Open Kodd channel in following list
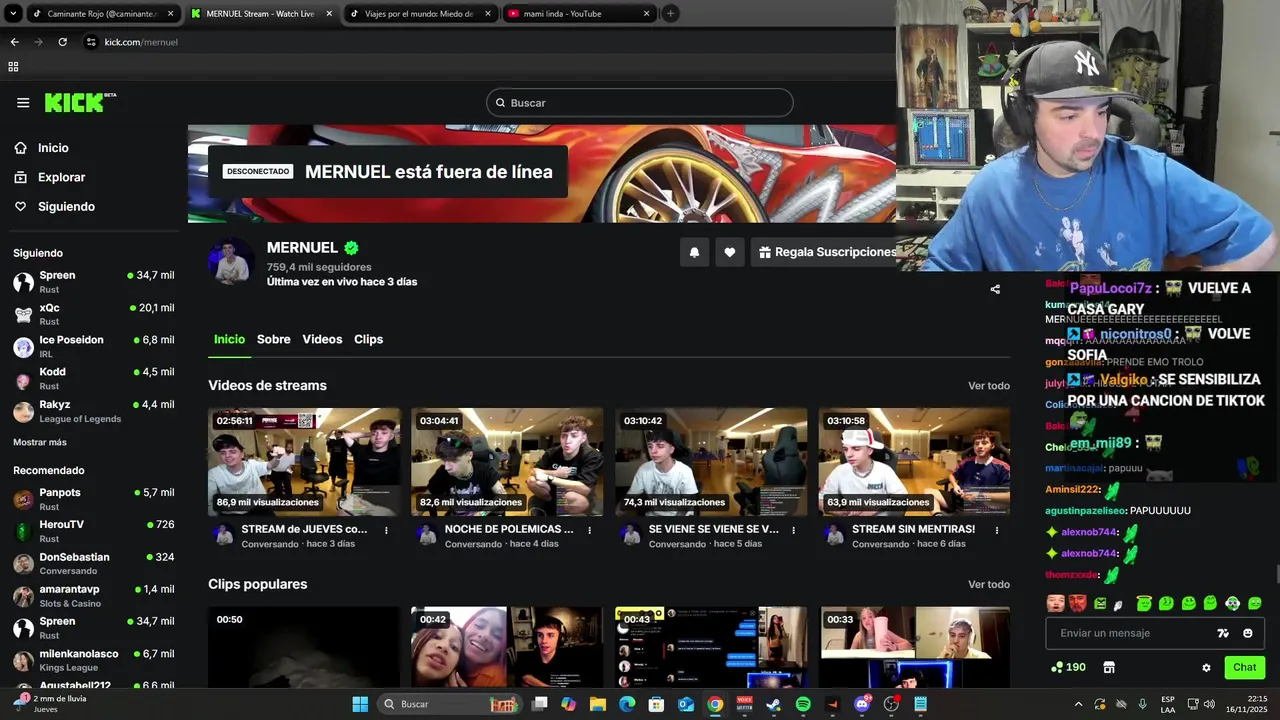The height and width of the screenshot is (720, 1280). tap(94, 378)
